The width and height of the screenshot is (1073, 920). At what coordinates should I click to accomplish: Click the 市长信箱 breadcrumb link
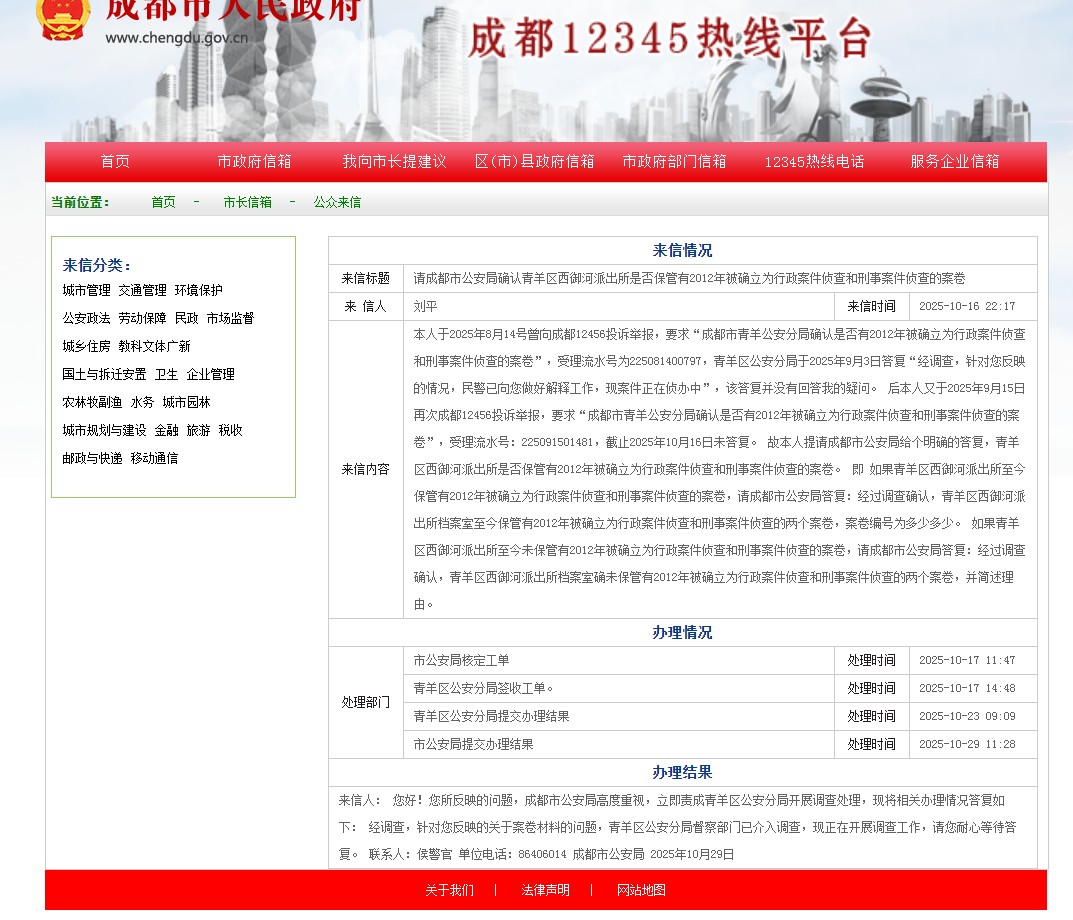(x=248, y=202)
